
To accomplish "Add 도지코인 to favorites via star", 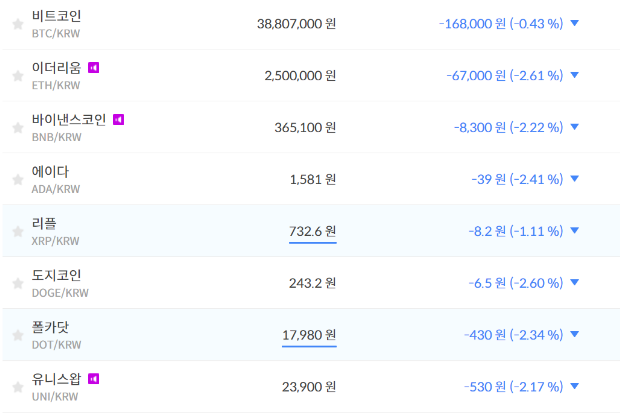I will point(17,283).
